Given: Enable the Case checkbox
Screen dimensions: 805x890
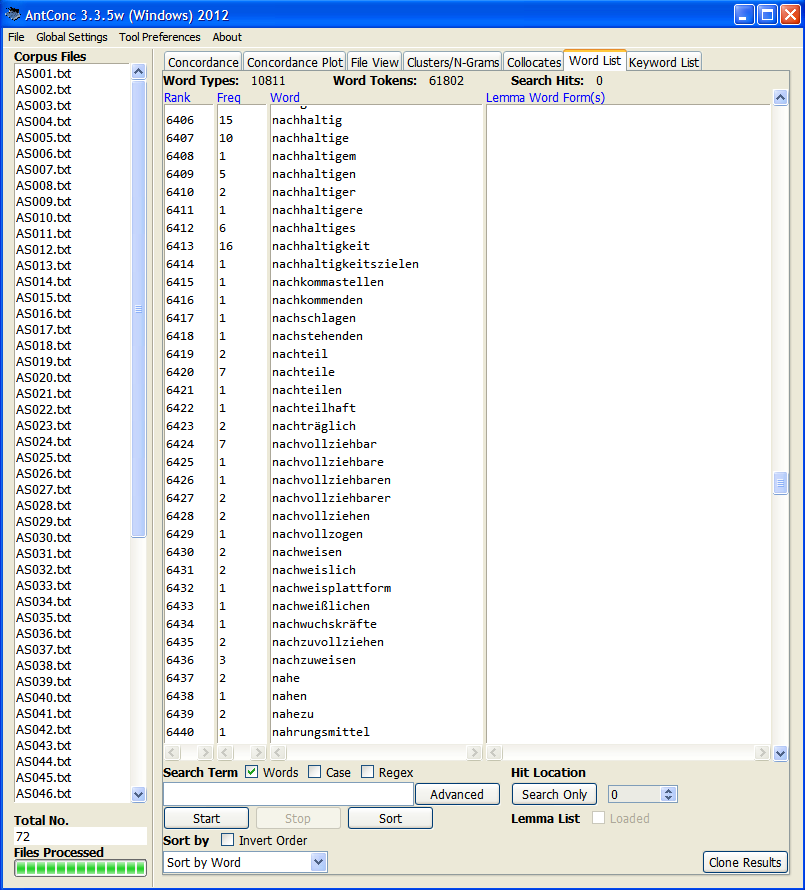Looking at the screenshot, I should tap(315, 772).
